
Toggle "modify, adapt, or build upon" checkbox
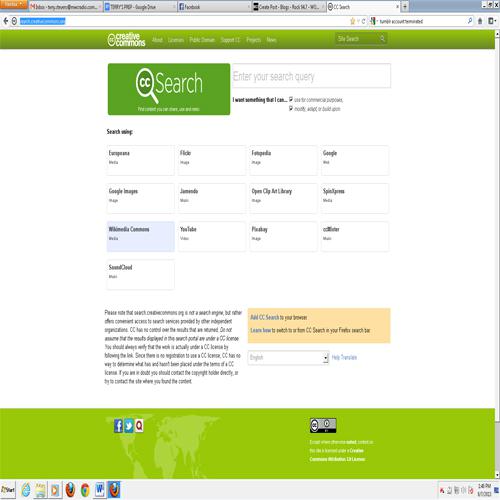291,108
